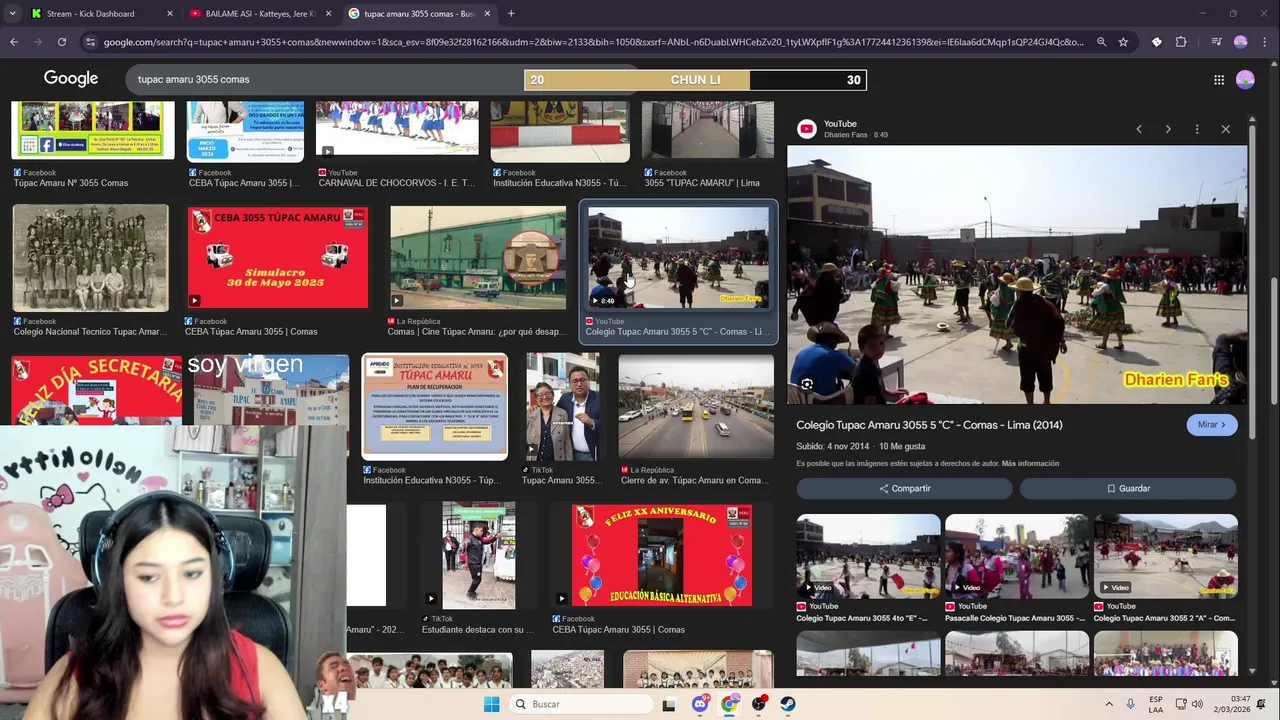
Task: Reload the current page
Action: pyautogui.click(x=62, y=42)
